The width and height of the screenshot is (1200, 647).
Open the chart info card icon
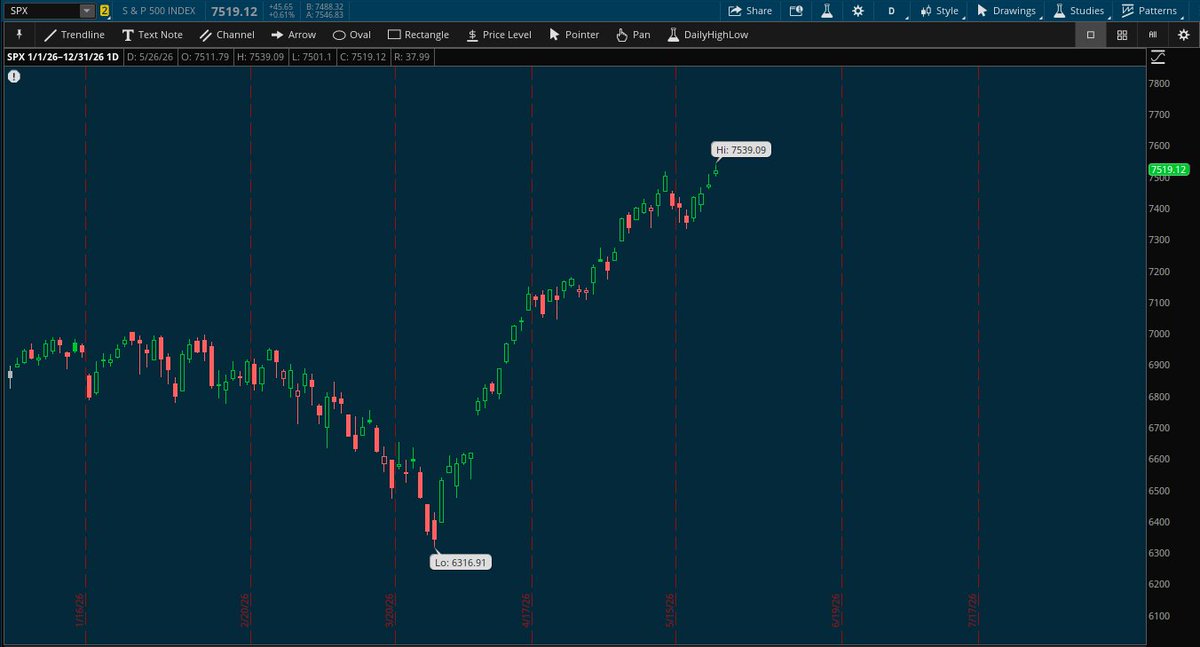point(796,11)
